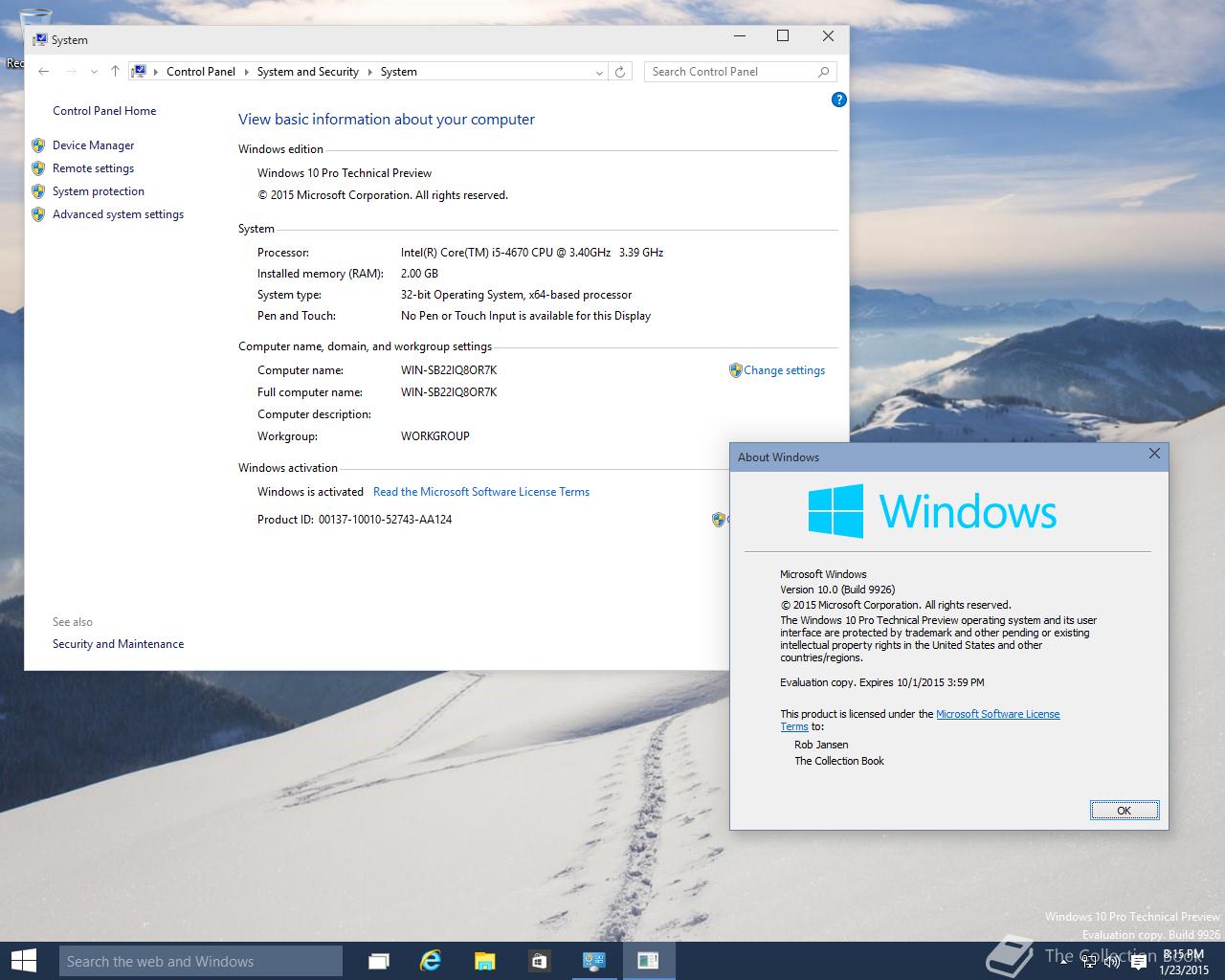Click the installed memory value '2.00 GB'
The height and width of the screenshot is (980, 1225).
(x=419, y=274)
